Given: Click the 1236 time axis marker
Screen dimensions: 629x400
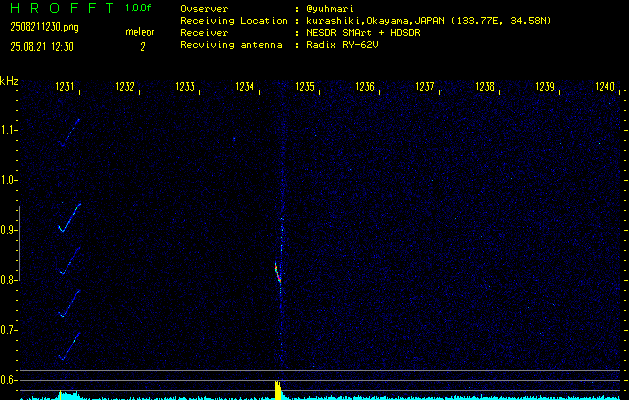Looking at the screenshot, I should pos(365,86).
